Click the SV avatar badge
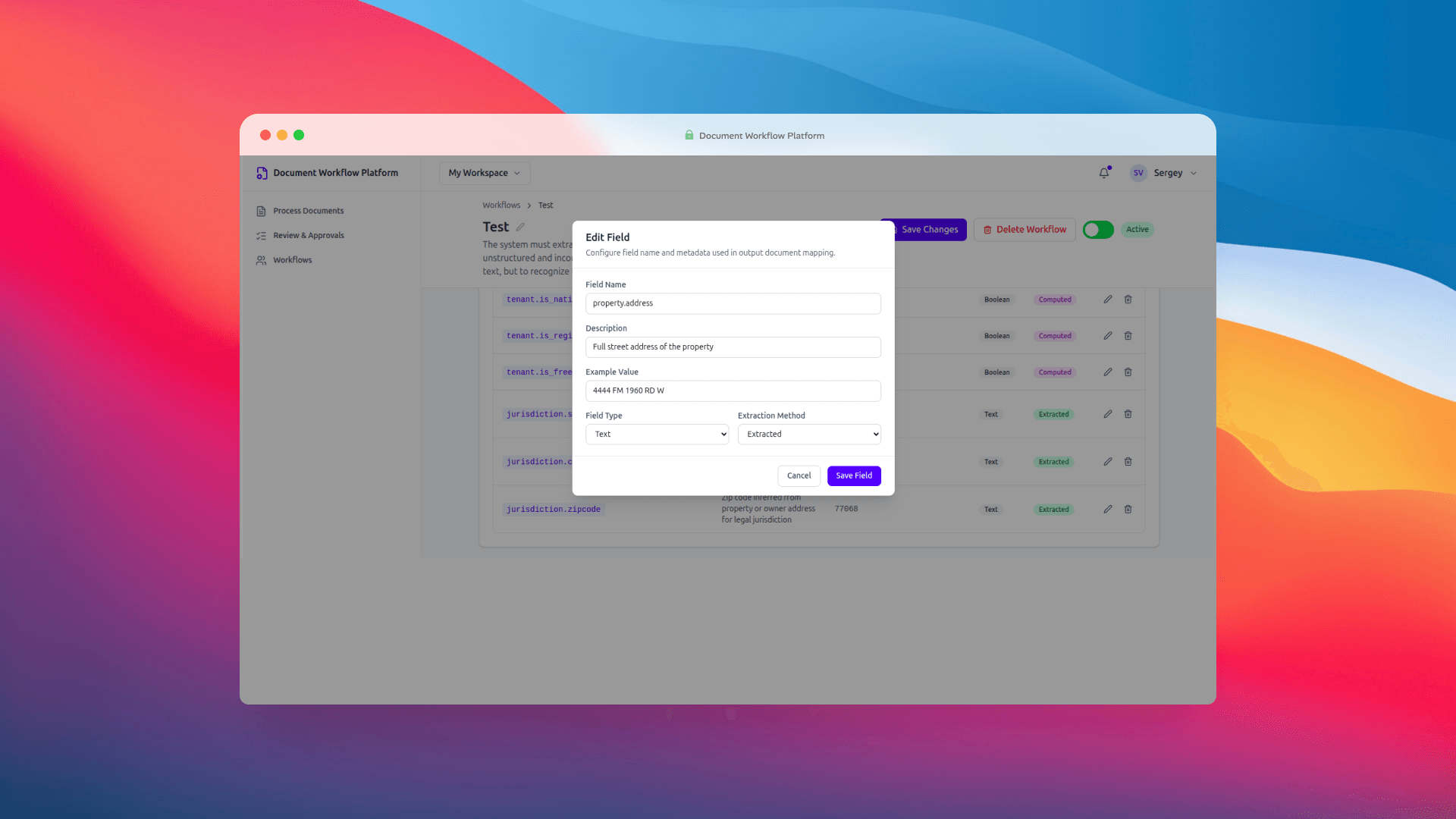 1137,173
